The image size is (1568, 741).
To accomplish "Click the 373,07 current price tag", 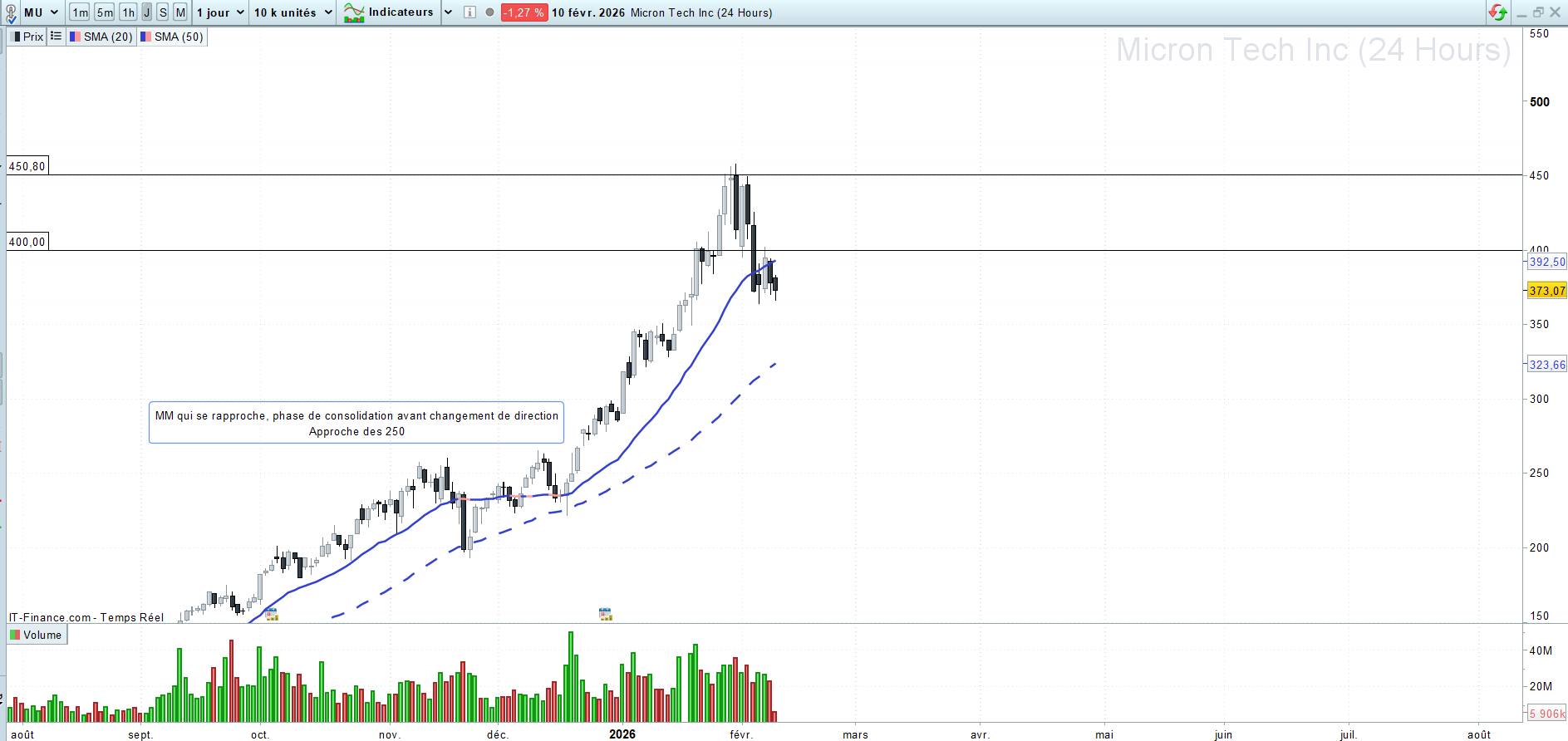I will coord(1547,291).
